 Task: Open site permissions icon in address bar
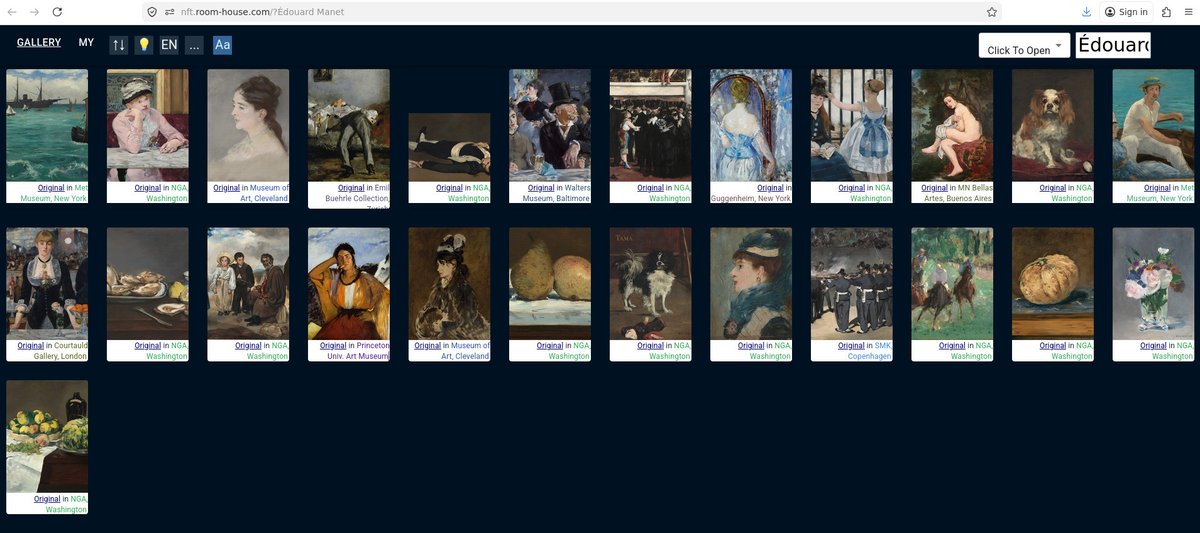point(168,12)
